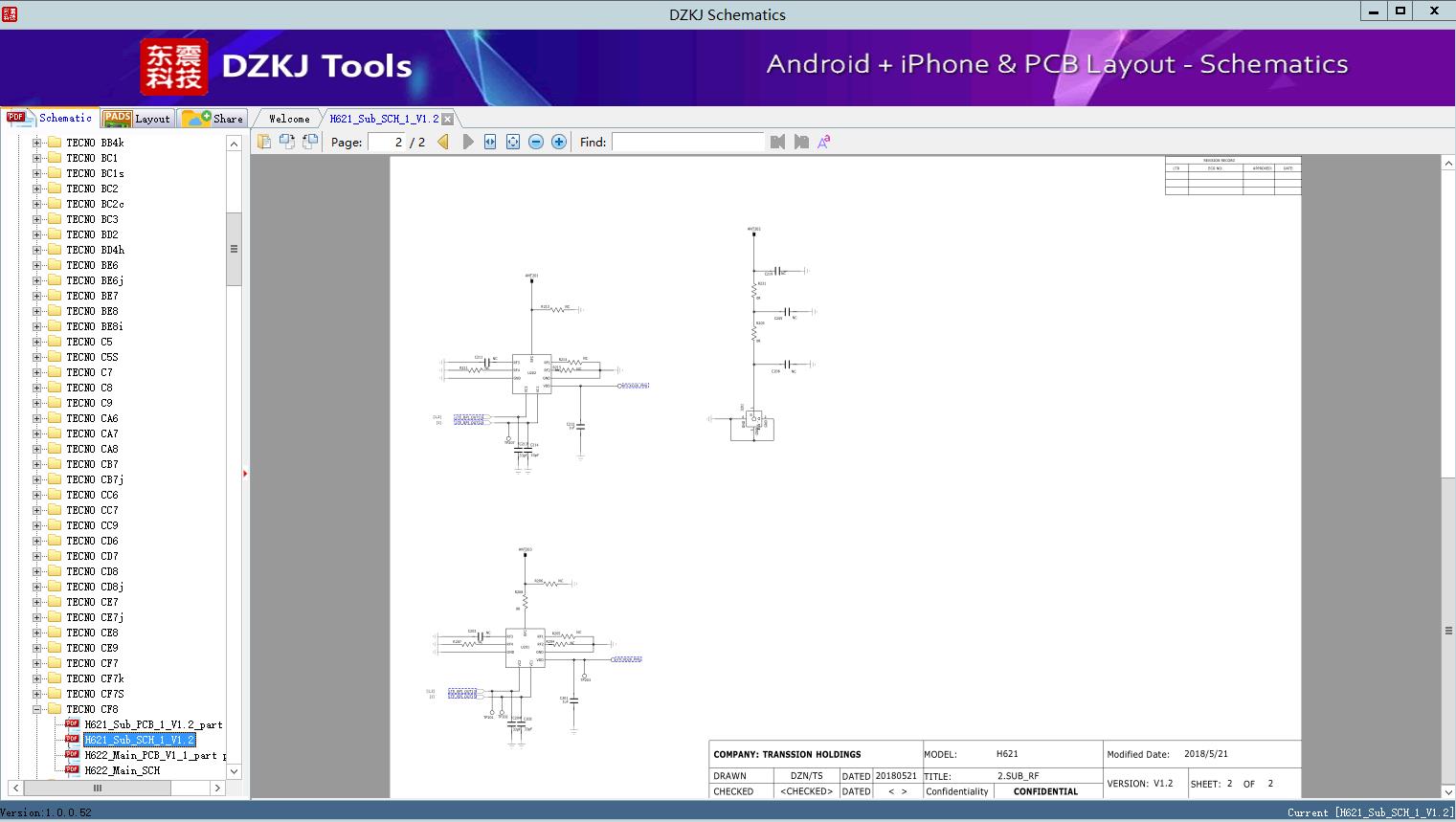Open H622_Main_SCH file
The width and height of the screenshot is (1456, 822).
click(122, 770)
